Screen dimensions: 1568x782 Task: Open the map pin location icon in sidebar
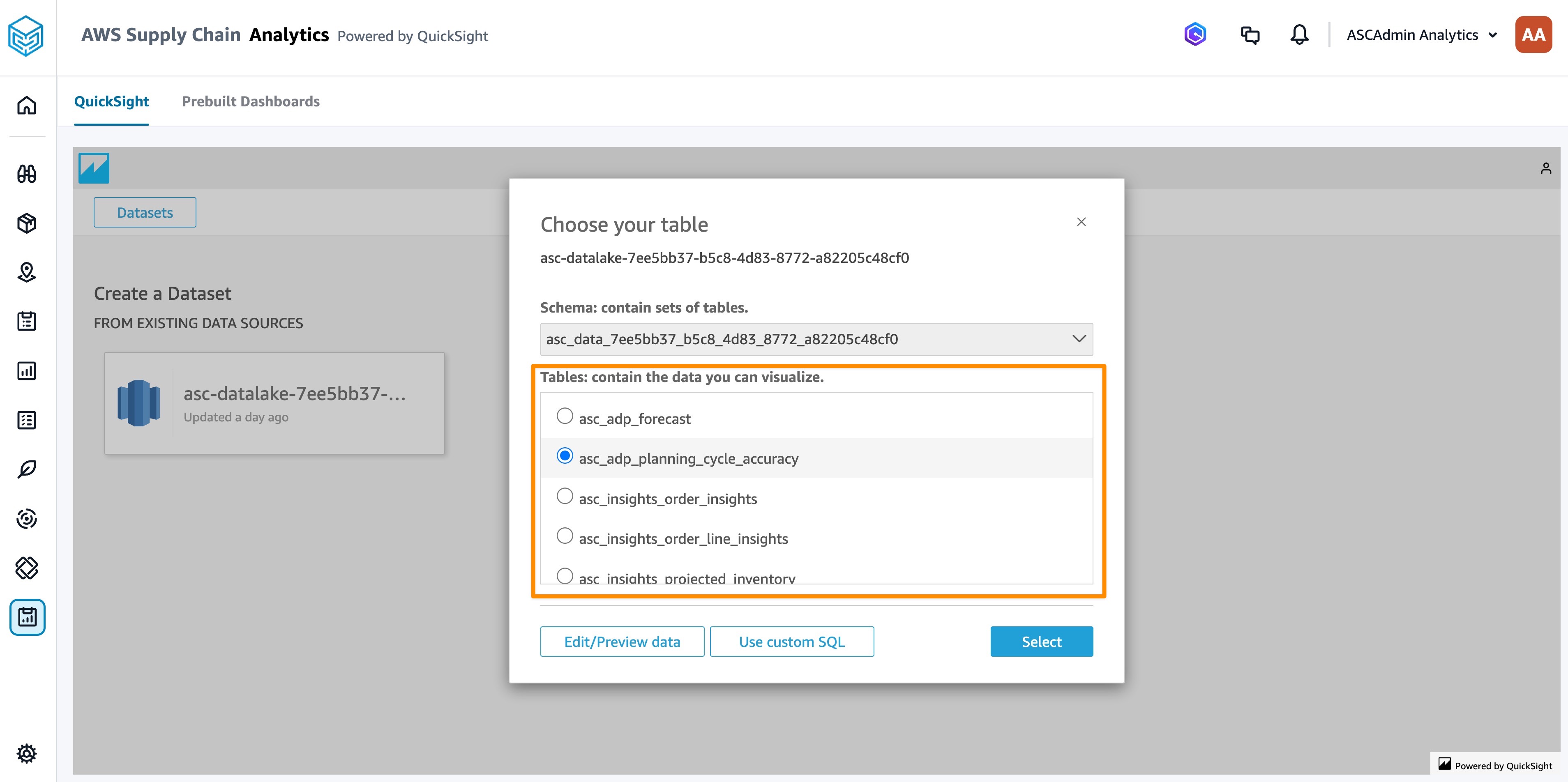pyautogui.click(x=27, y=272)
